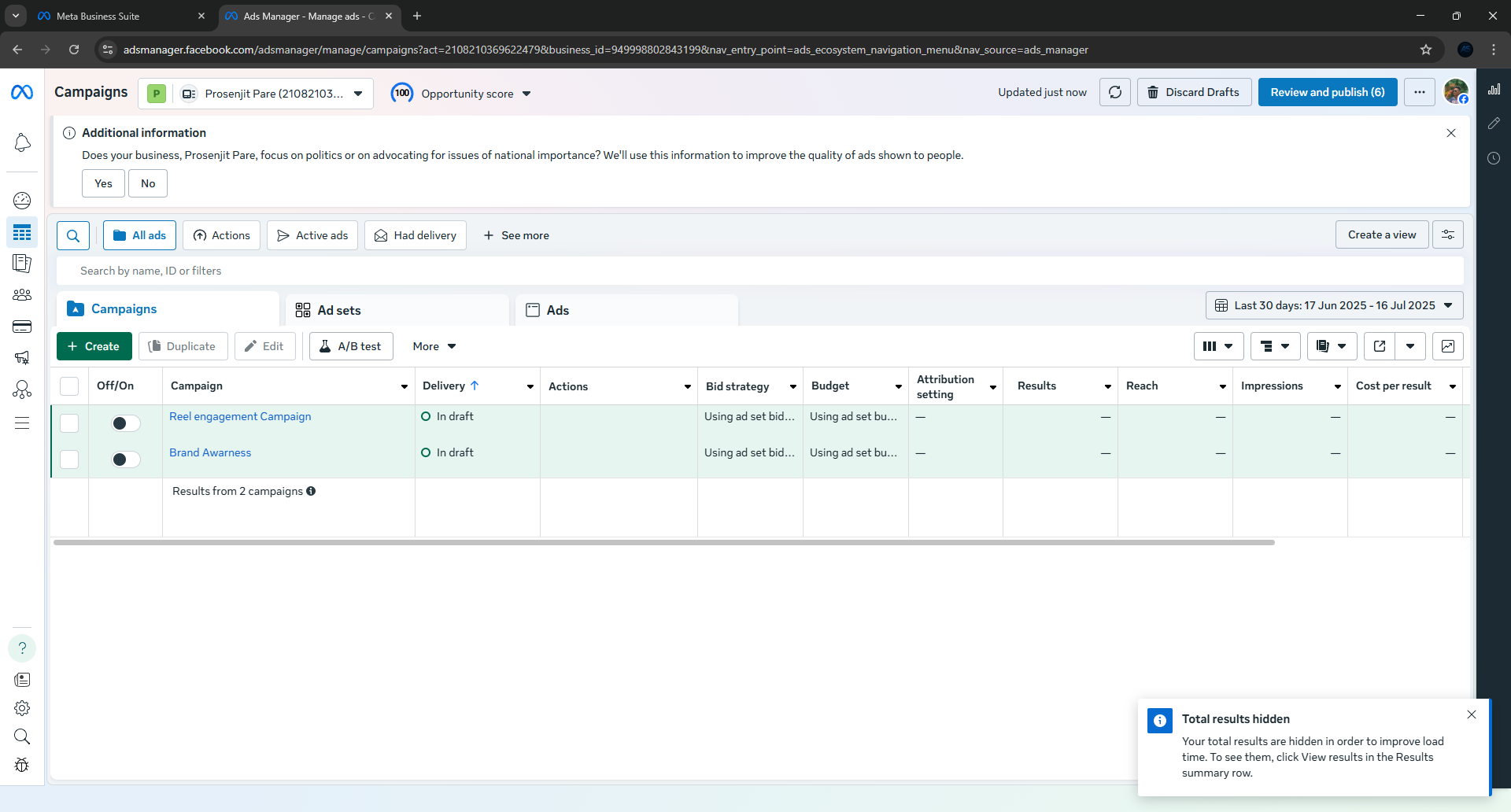Open the Help question mark icon

(22, 648)
